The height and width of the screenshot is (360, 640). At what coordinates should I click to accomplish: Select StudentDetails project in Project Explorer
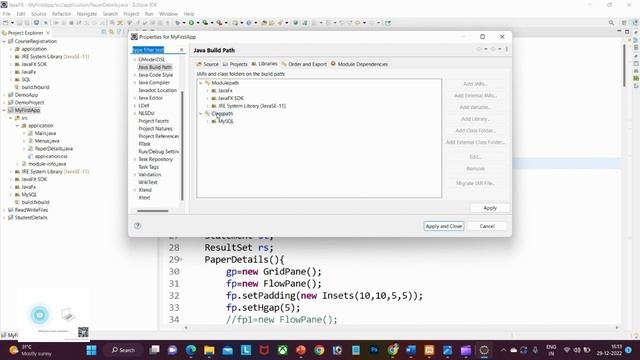tap(31, 218)
